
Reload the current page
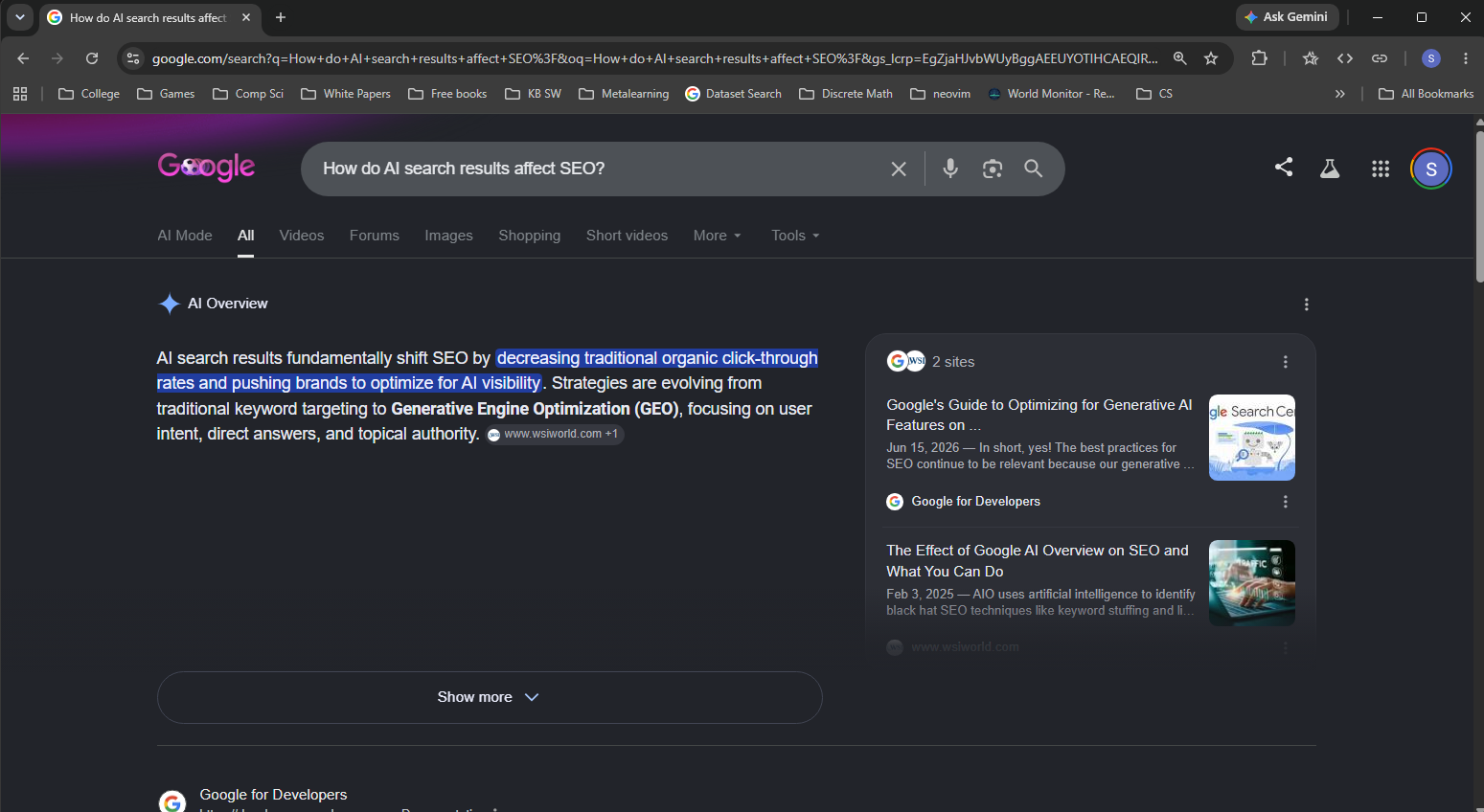(92, 58)
